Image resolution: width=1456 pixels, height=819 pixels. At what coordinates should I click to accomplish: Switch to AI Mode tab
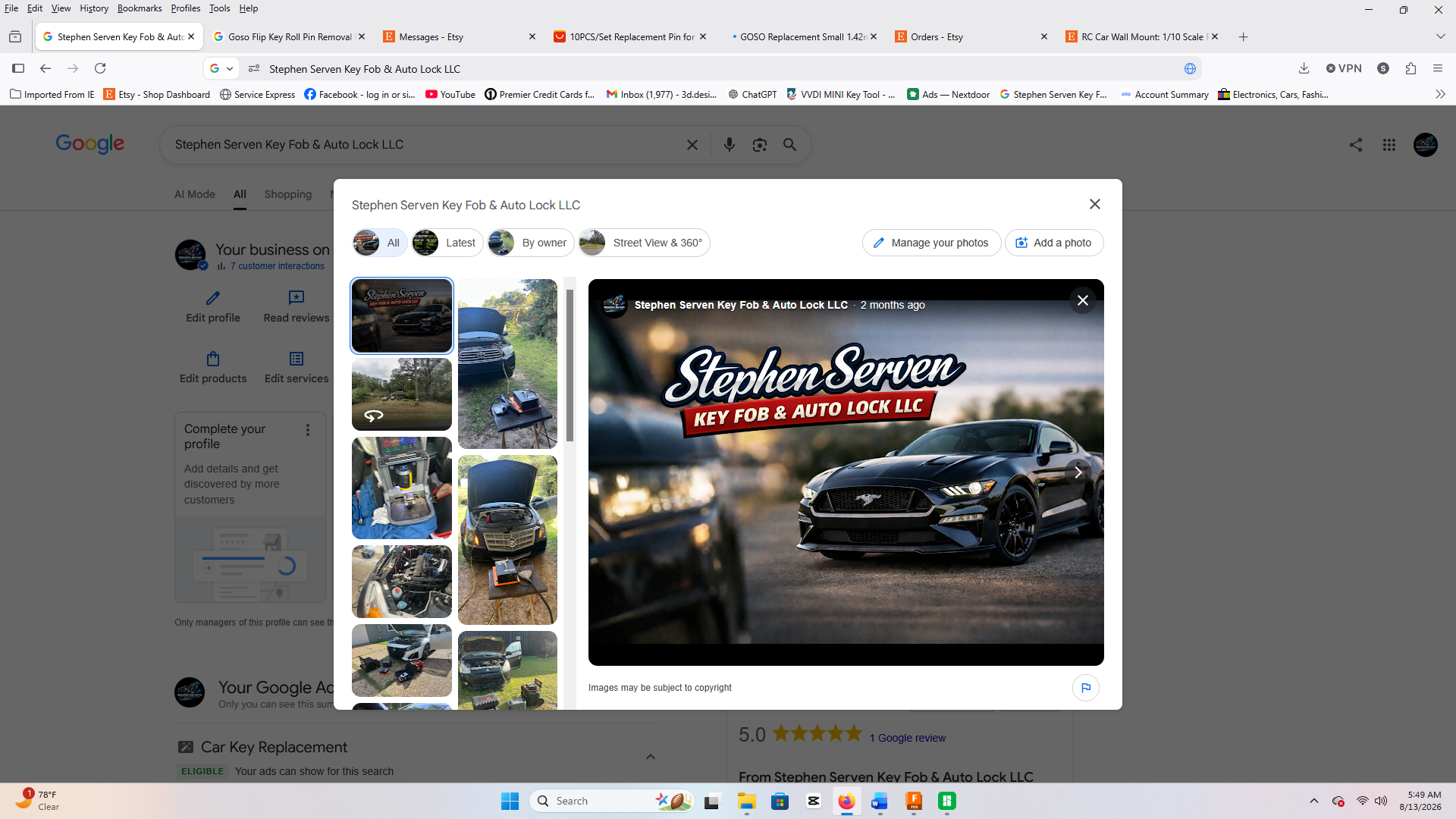point(195,194)
